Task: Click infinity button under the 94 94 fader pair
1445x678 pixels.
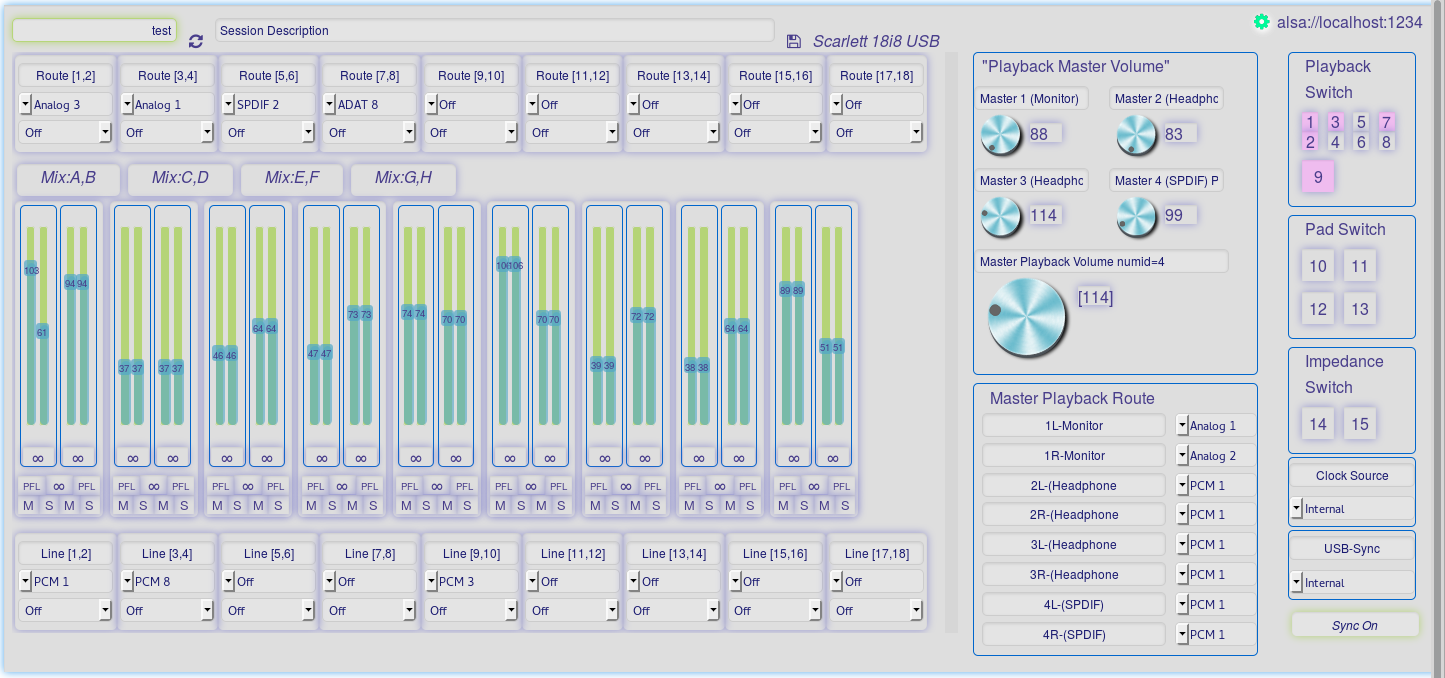Action: [x=78, y=457]
